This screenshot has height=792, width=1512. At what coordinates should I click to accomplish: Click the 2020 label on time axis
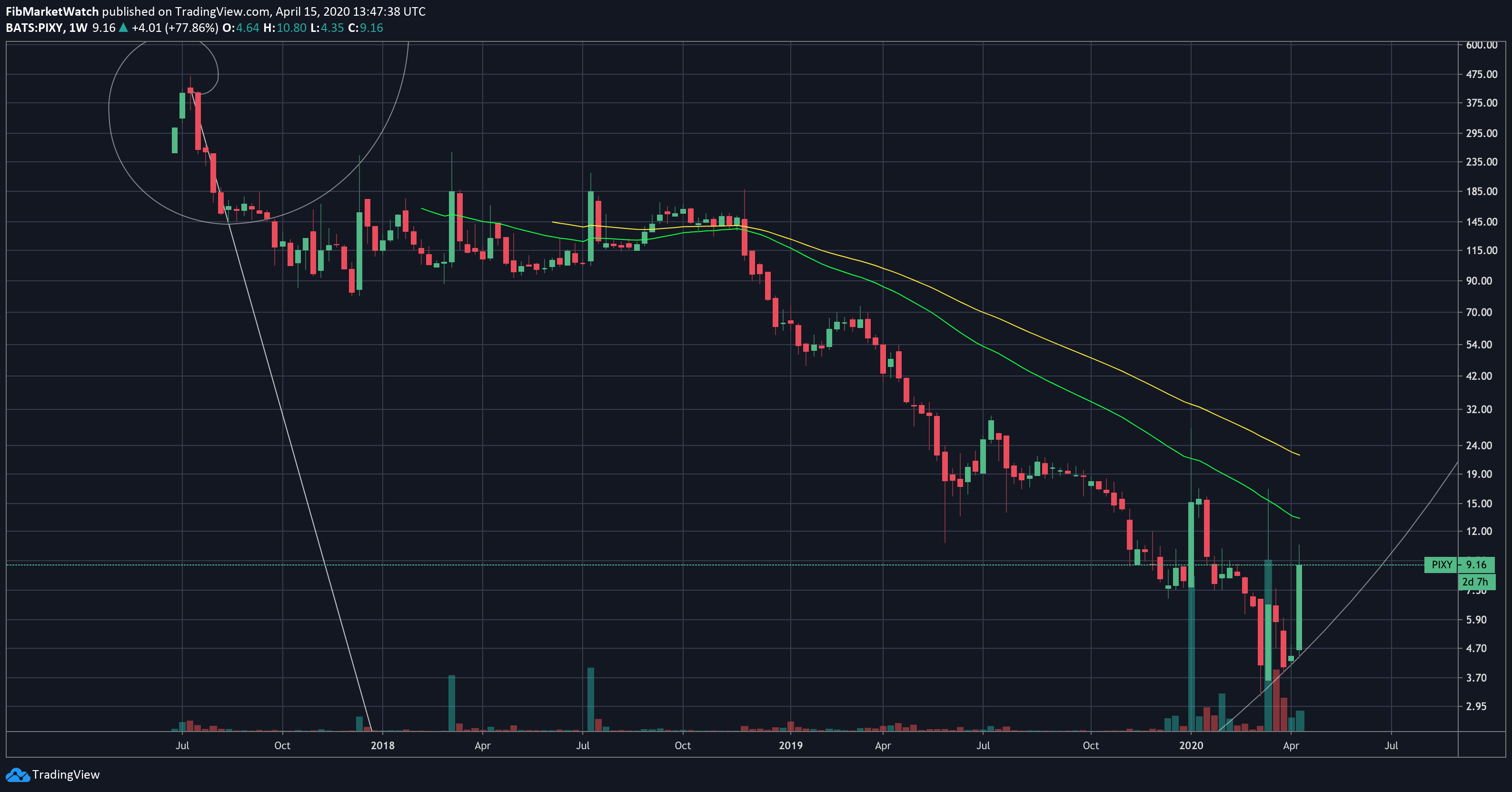1191,746
